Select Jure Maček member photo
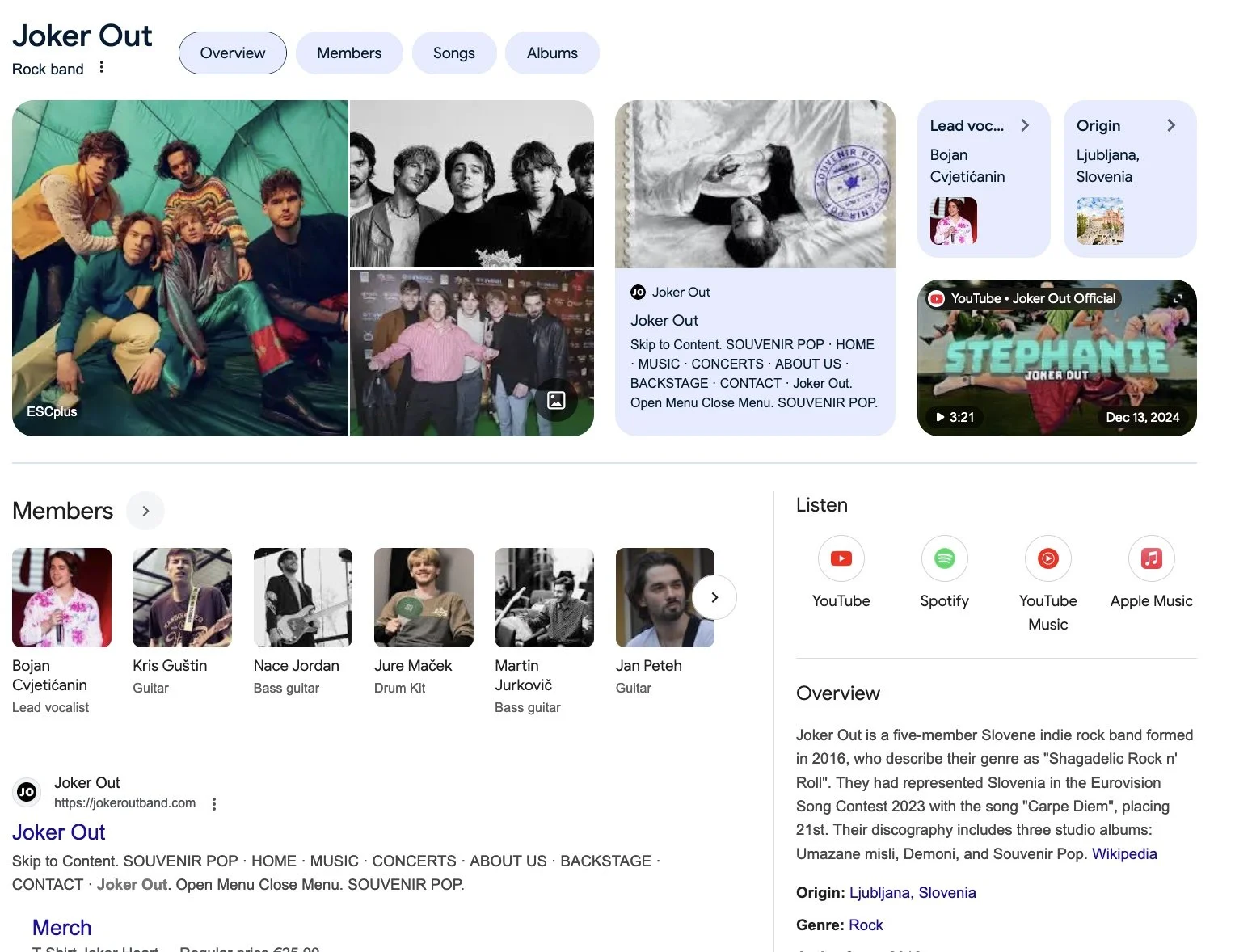The image size is (1235, 952). tap(424, 597)
